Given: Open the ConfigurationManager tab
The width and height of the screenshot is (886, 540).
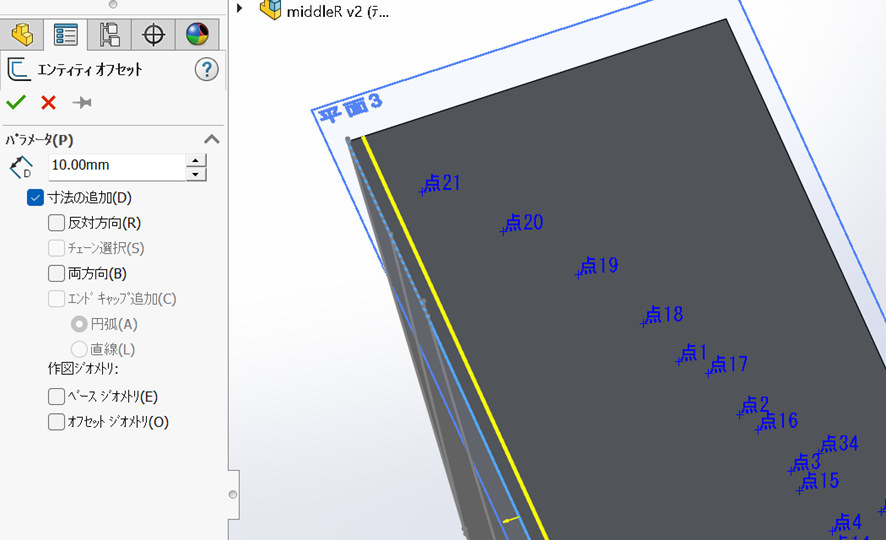Looking at the screenshot, I should pyautogui.click(x=110, y=34).
